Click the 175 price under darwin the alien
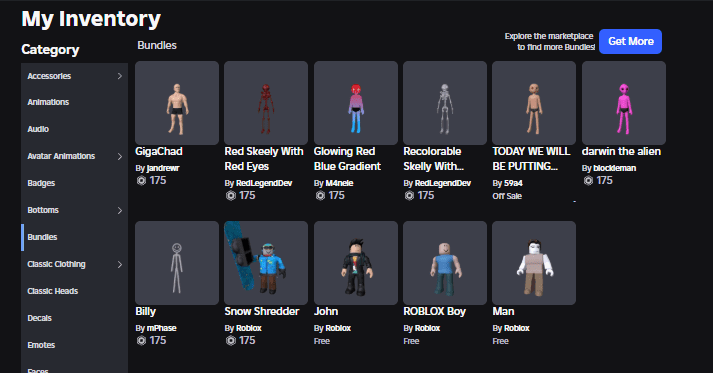Image resolution: width=713 pixels, height=373 pixels. 604,181
